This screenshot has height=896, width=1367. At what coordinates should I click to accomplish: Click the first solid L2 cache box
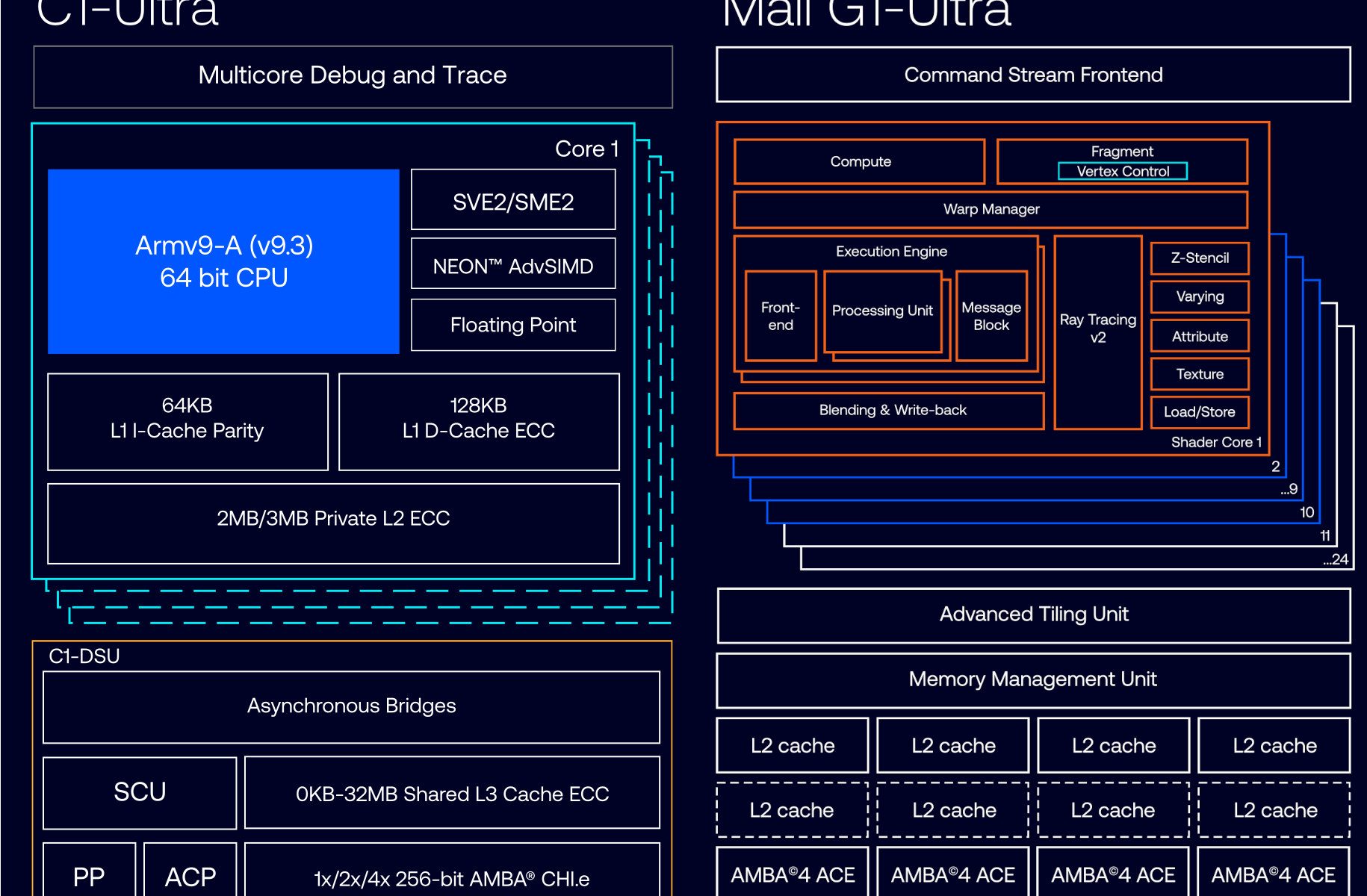(793, 745)
